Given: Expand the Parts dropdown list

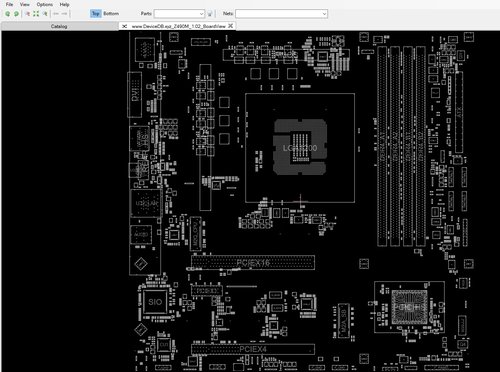Looking at the screenshot, I should tap(201, 14).
